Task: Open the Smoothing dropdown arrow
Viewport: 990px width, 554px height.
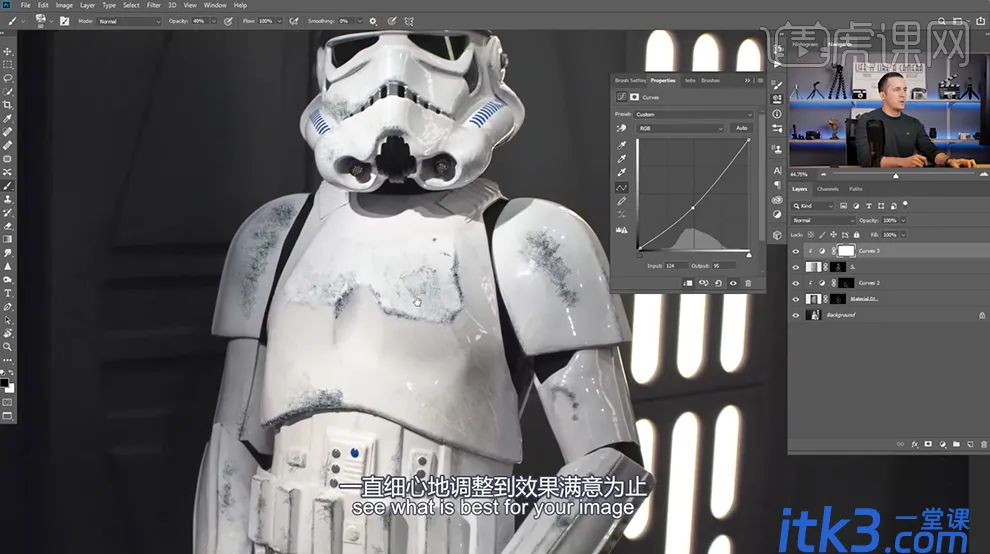Action: (359, 21)
